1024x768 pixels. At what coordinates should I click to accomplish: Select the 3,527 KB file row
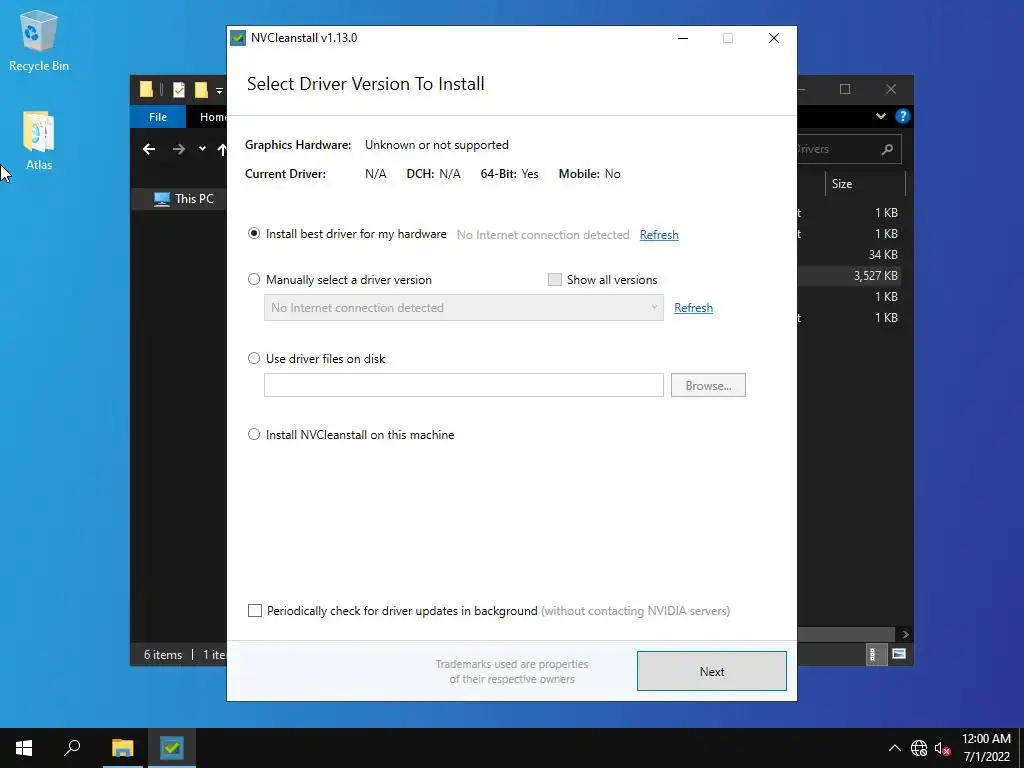(849, 276)
